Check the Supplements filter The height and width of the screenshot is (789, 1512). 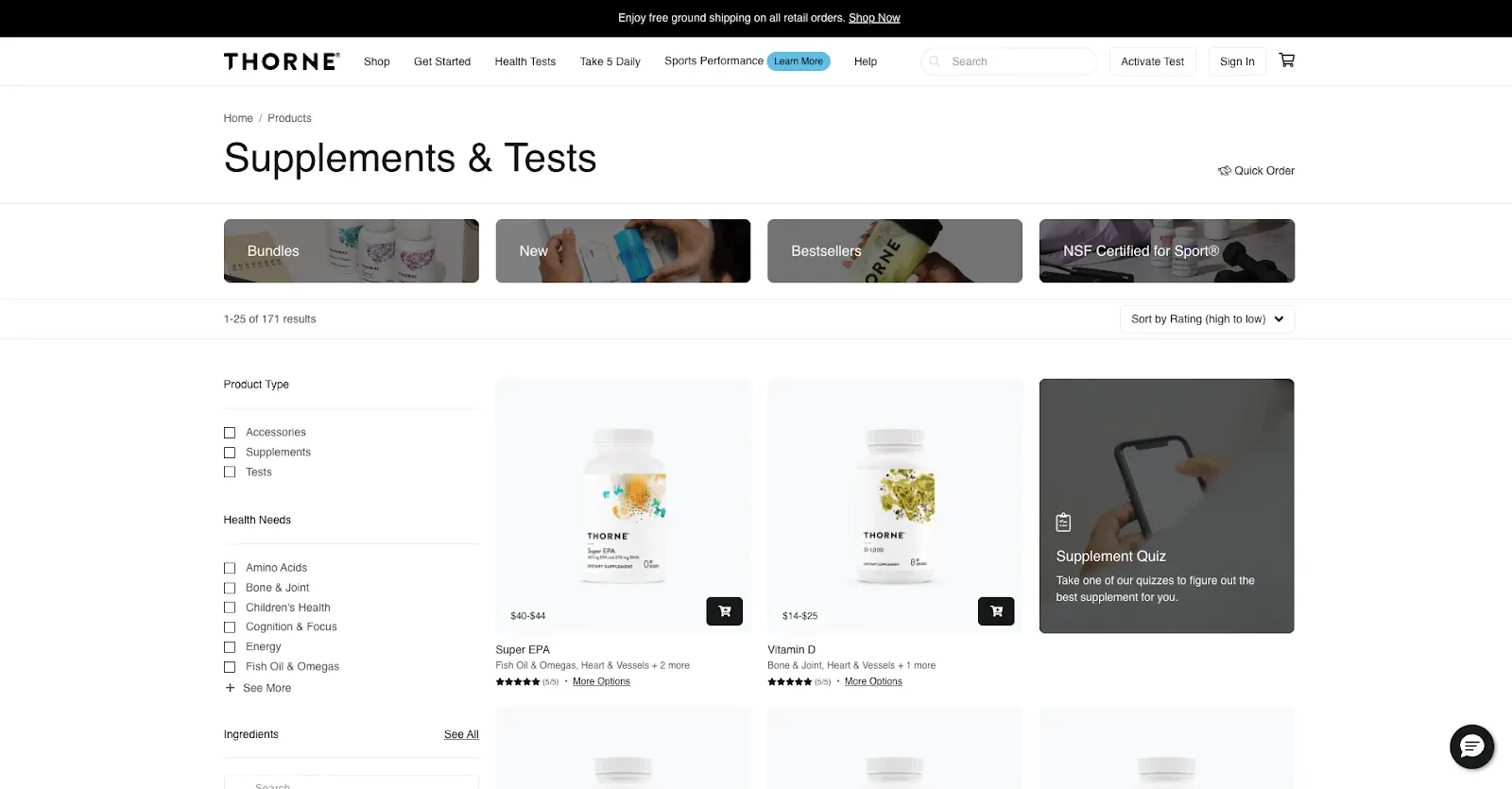pos(230,453)
